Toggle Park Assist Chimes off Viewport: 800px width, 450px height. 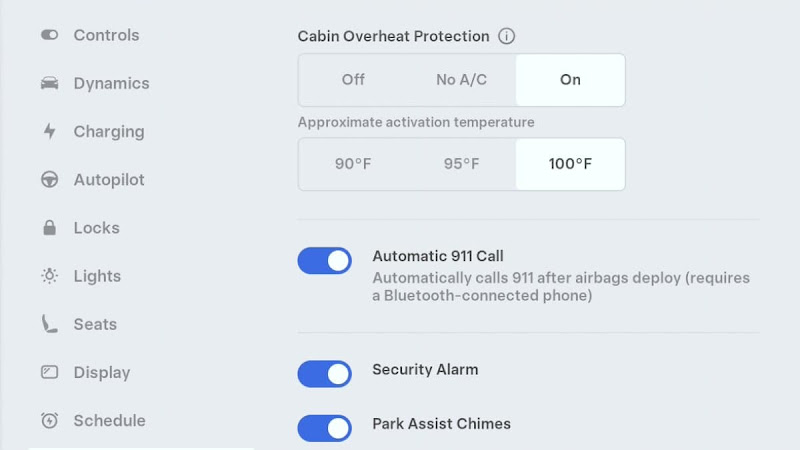(x=325, y=428)
